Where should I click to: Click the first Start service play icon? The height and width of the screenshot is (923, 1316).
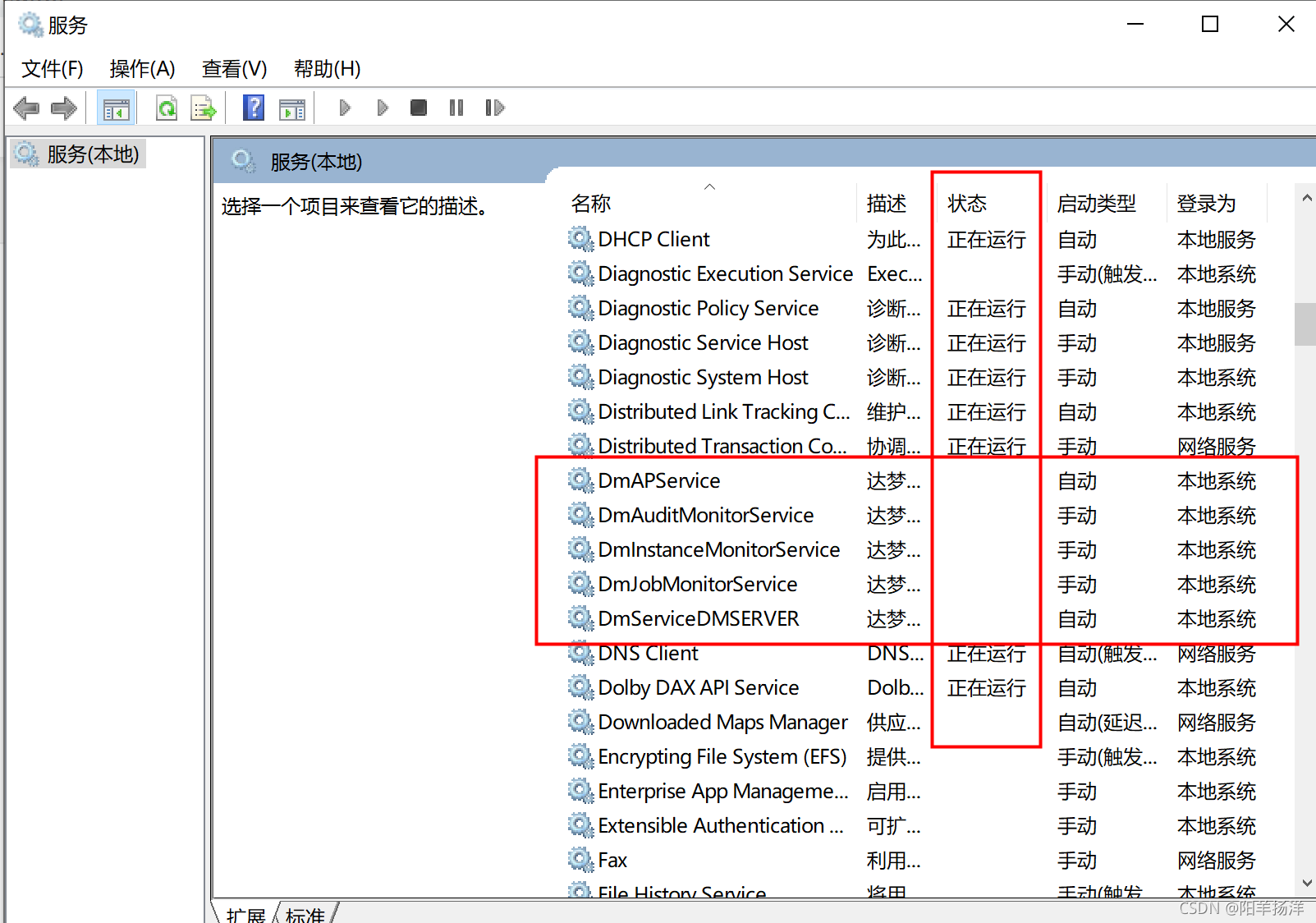(x=345, y=108)
